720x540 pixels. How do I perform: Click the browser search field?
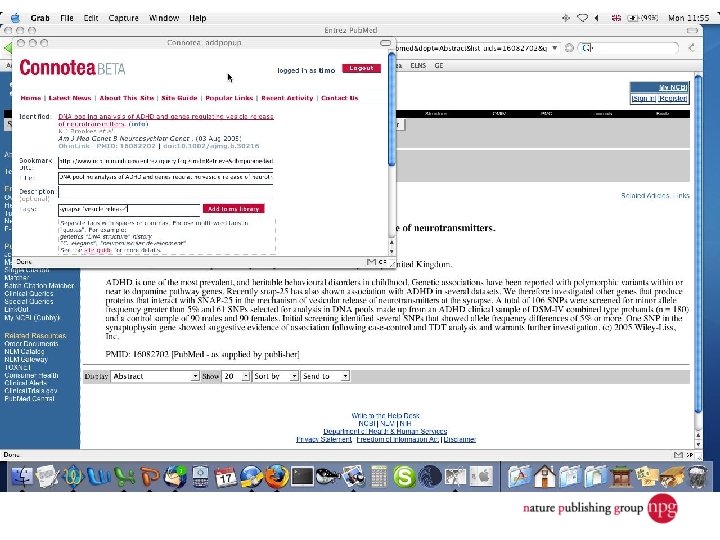click(628, 48)
